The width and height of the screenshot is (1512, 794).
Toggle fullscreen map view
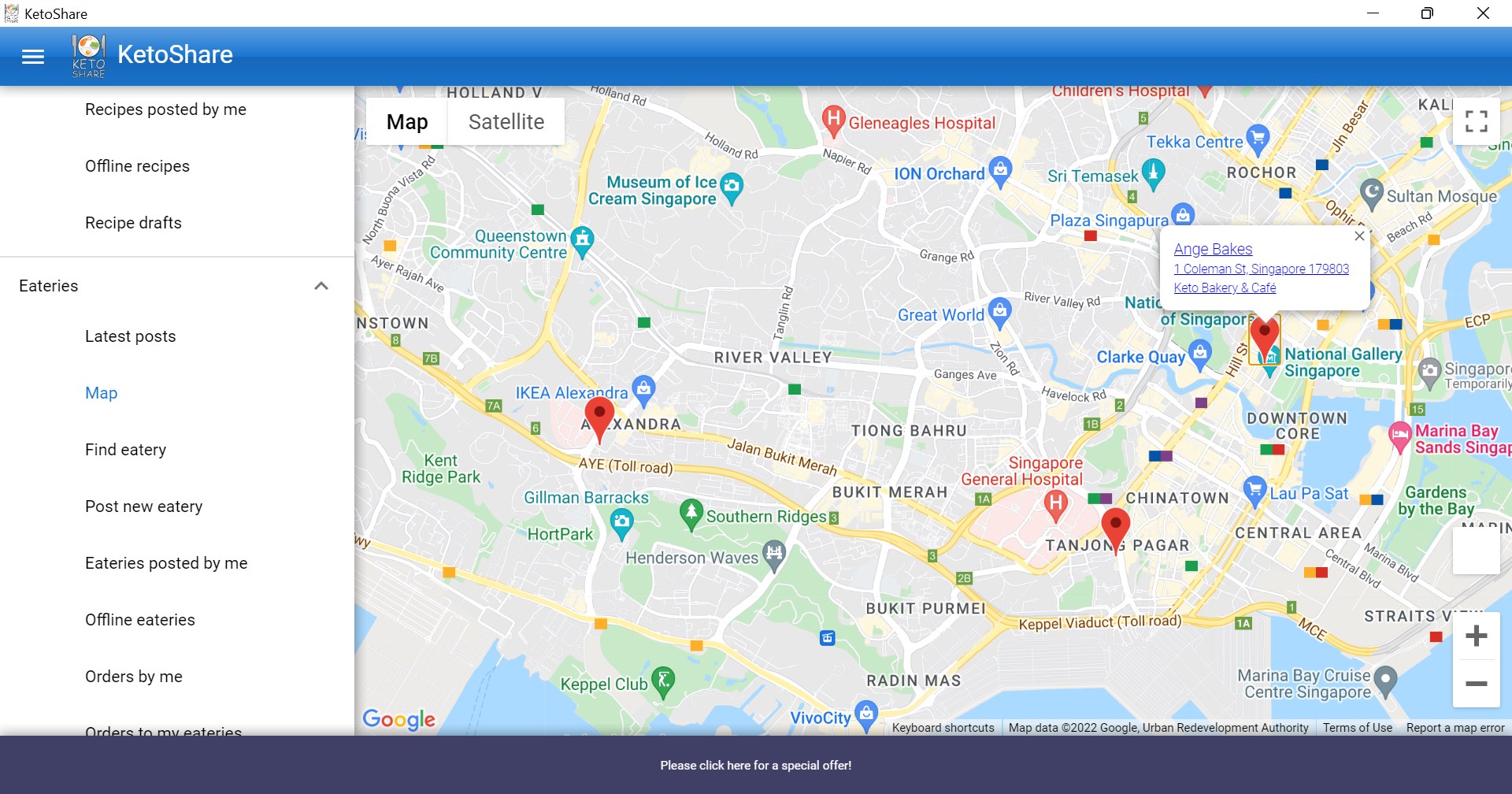tap(1476, 121)
